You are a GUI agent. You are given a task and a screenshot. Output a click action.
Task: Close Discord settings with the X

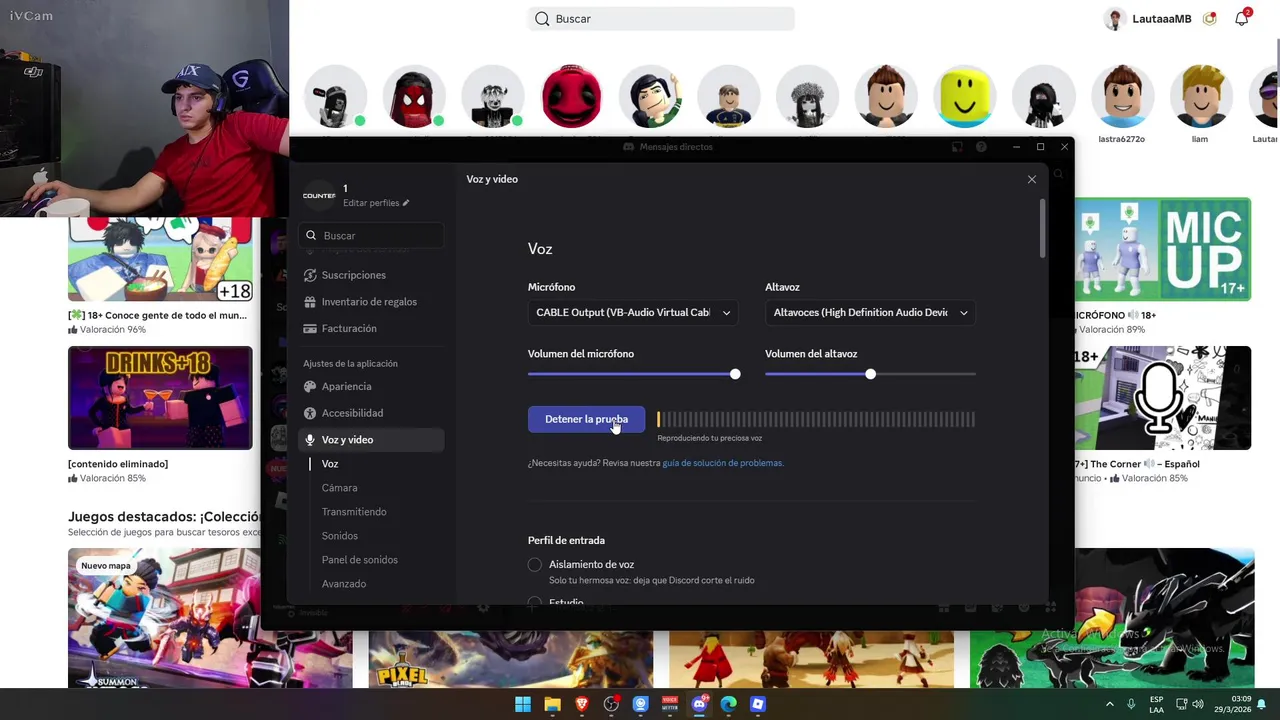(x=1032, y=179)
